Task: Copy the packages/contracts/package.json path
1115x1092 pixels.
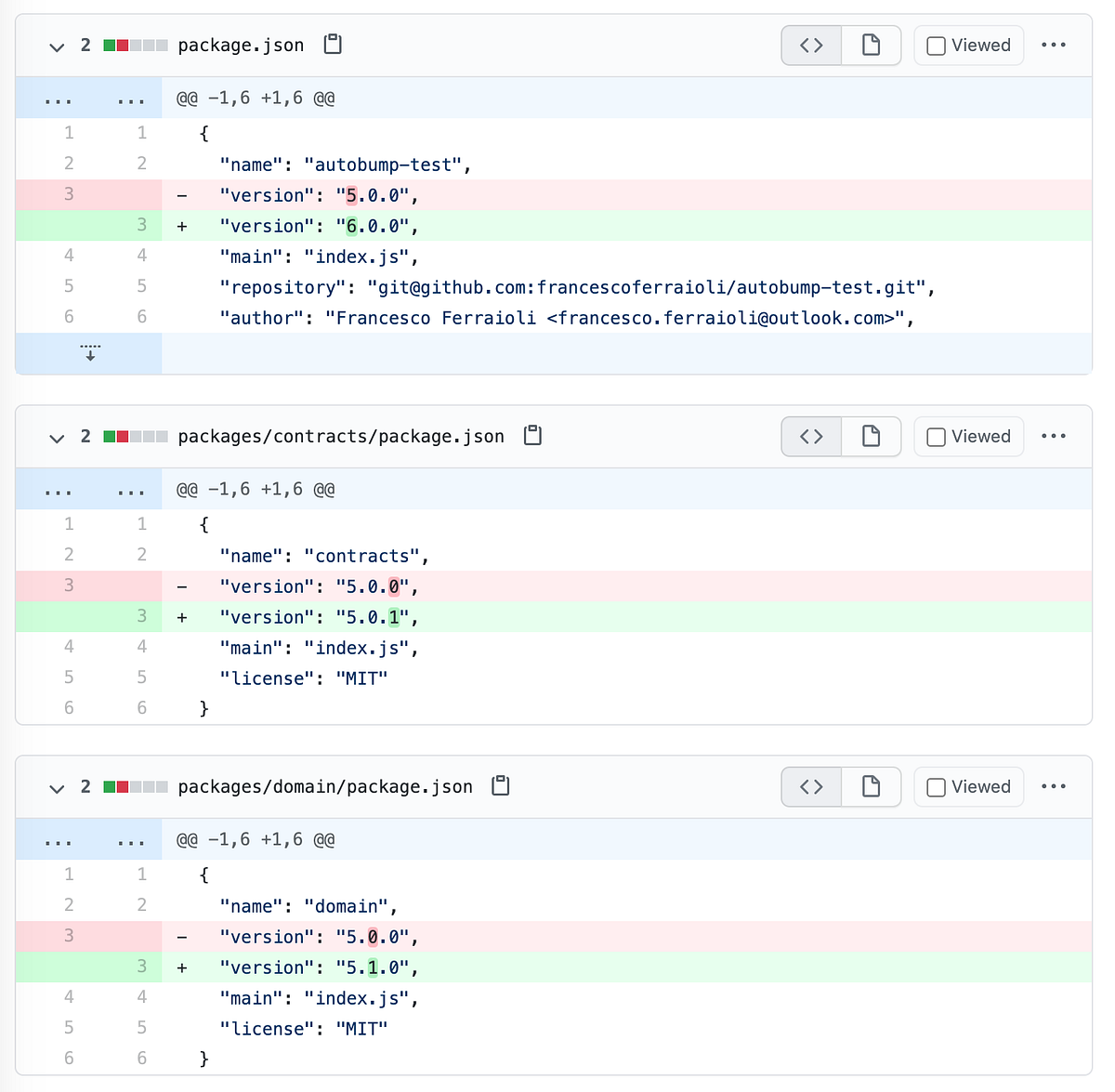Action: click(x=531, y=436)
